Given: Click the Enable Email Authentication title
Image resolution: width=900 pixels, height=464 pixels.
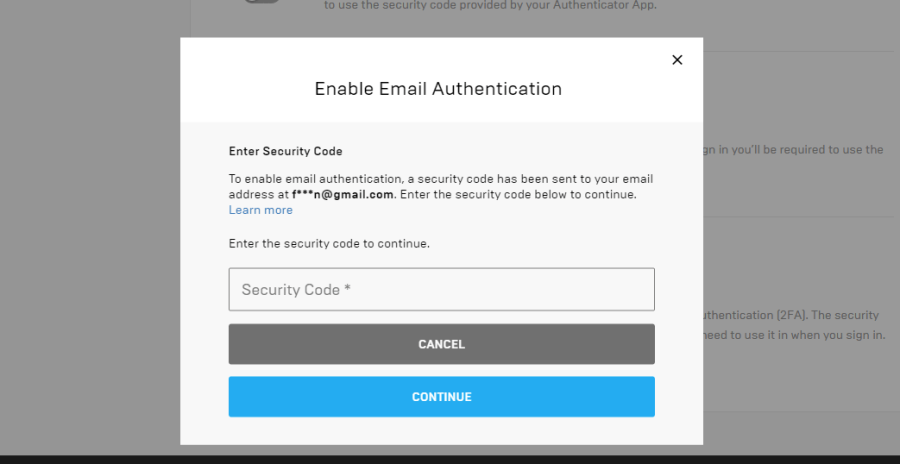Looking at the screenshot, I should (438, 89).
